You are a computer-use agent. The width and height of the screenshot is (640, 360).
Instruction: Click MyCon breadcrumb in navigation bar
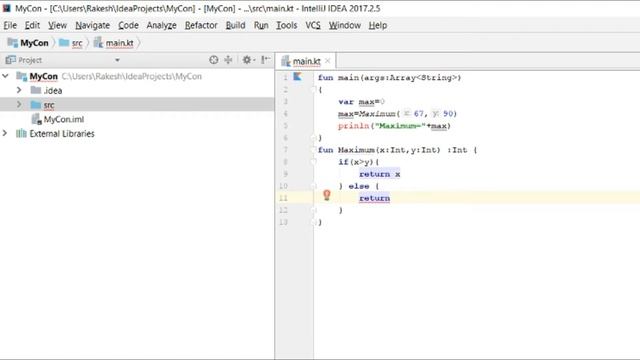pyautogui.click(x=28, y=43)
